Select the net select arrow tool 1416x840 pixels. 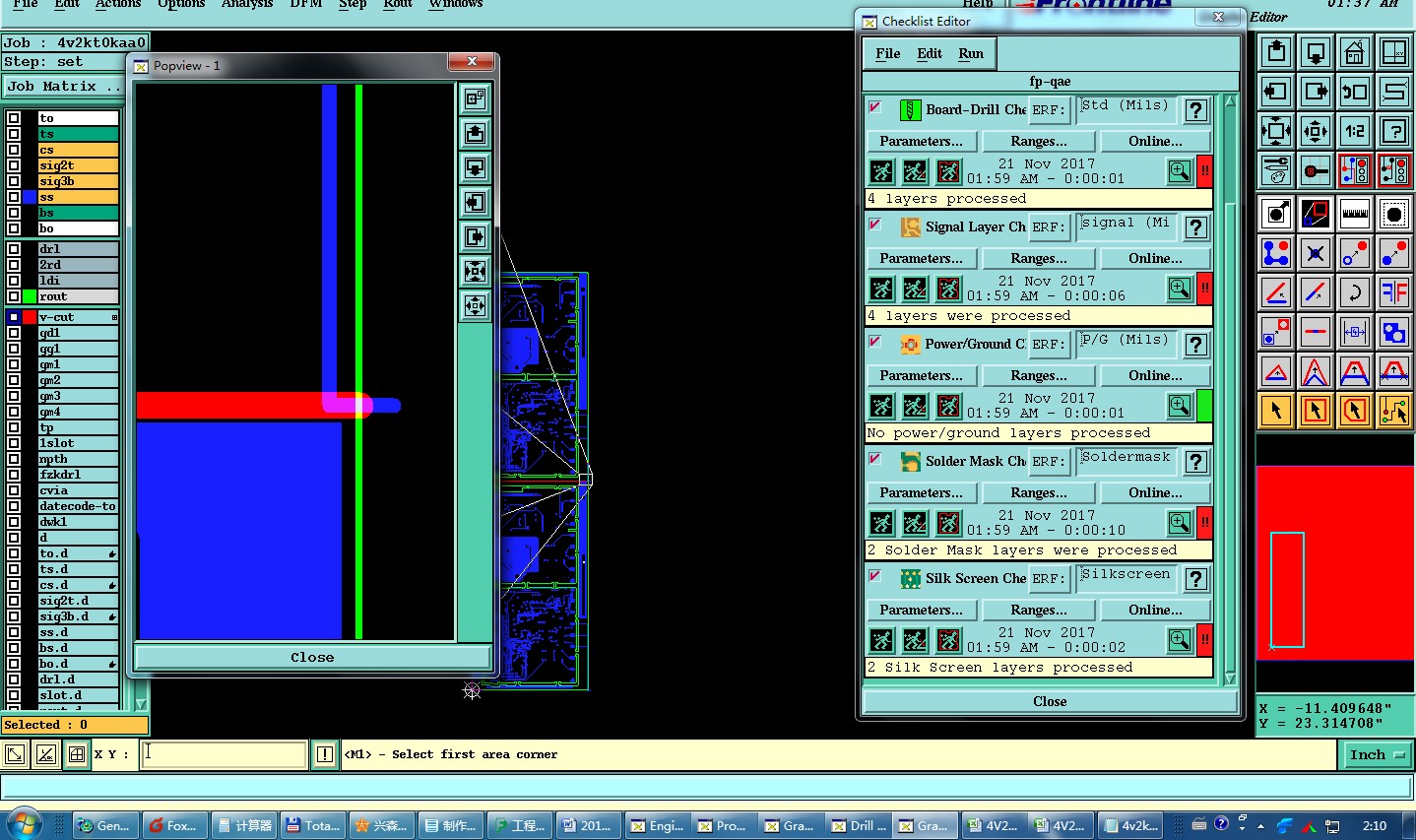coord(1394,410)
